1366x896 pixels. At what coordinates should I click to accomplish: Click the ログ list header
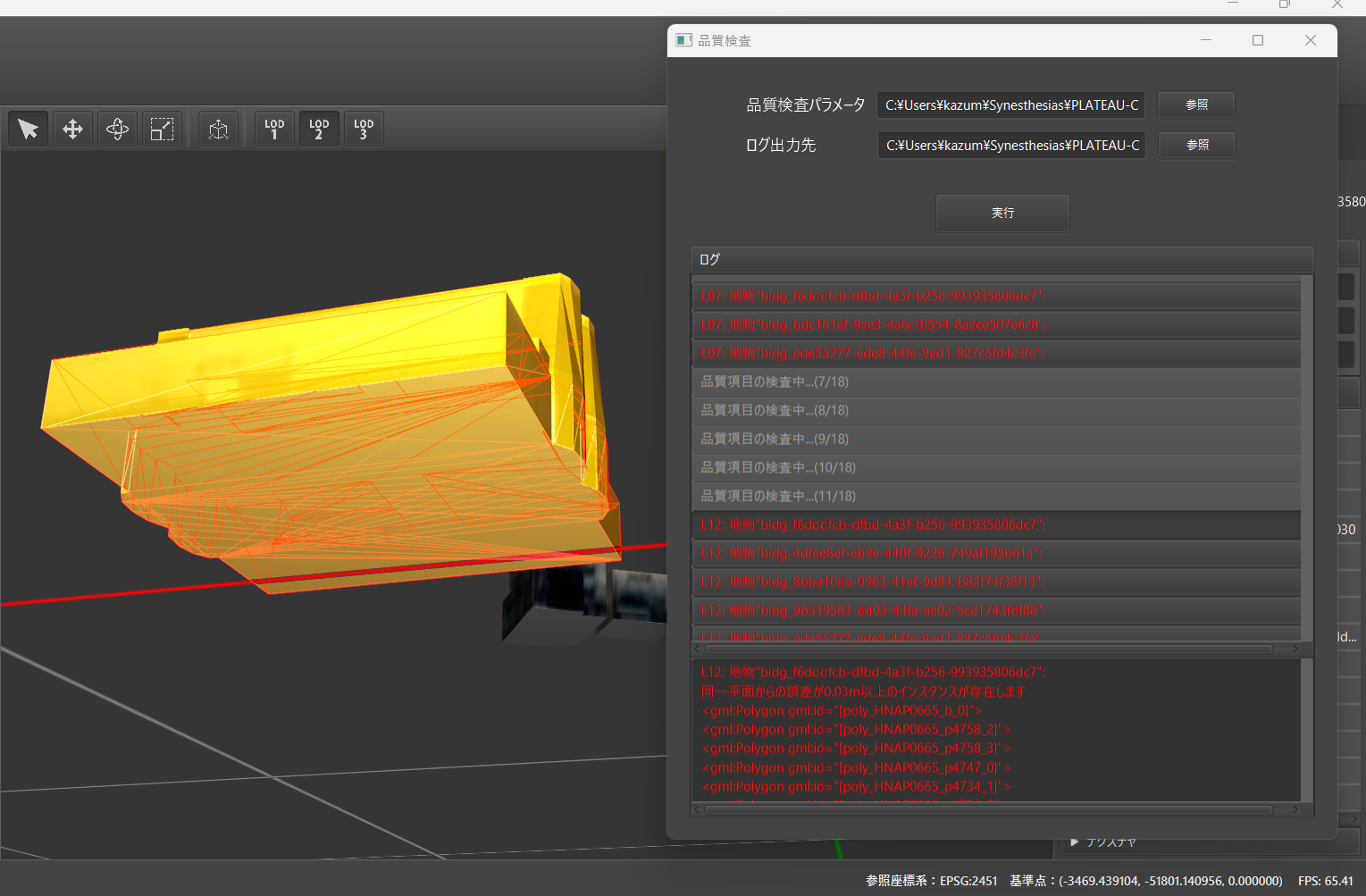[x=1001, y=260]
